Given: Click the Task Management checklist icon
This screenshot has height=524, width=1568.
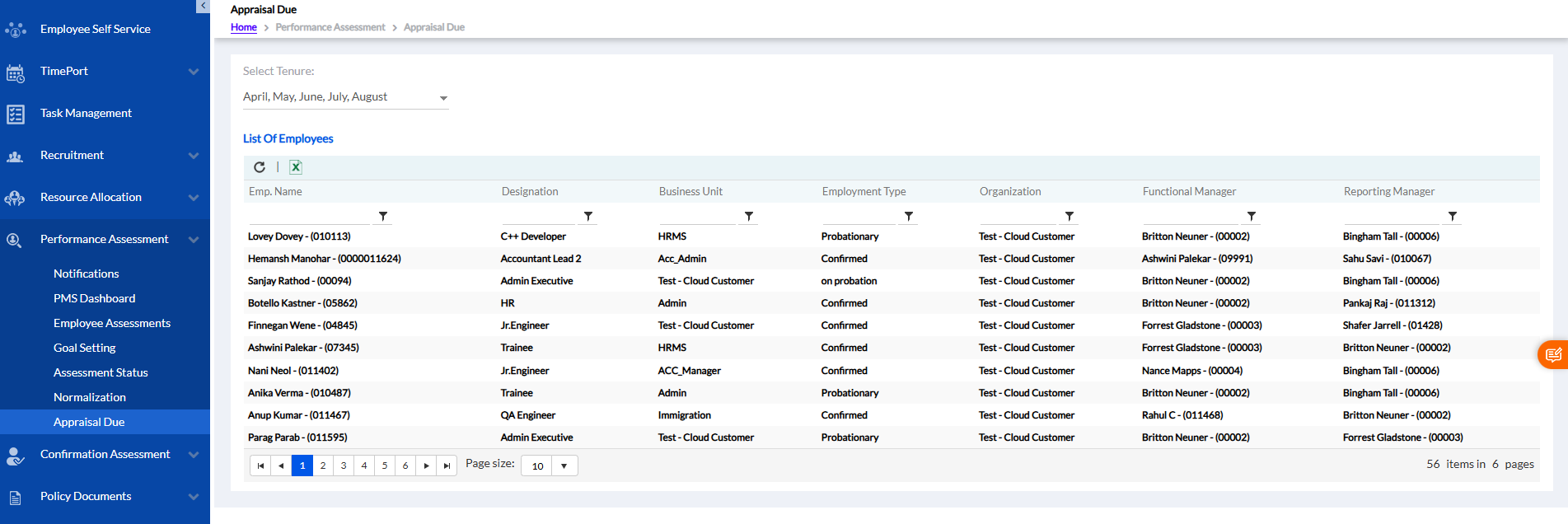Looking at the screenshot, I should click(x=15, y=114).
